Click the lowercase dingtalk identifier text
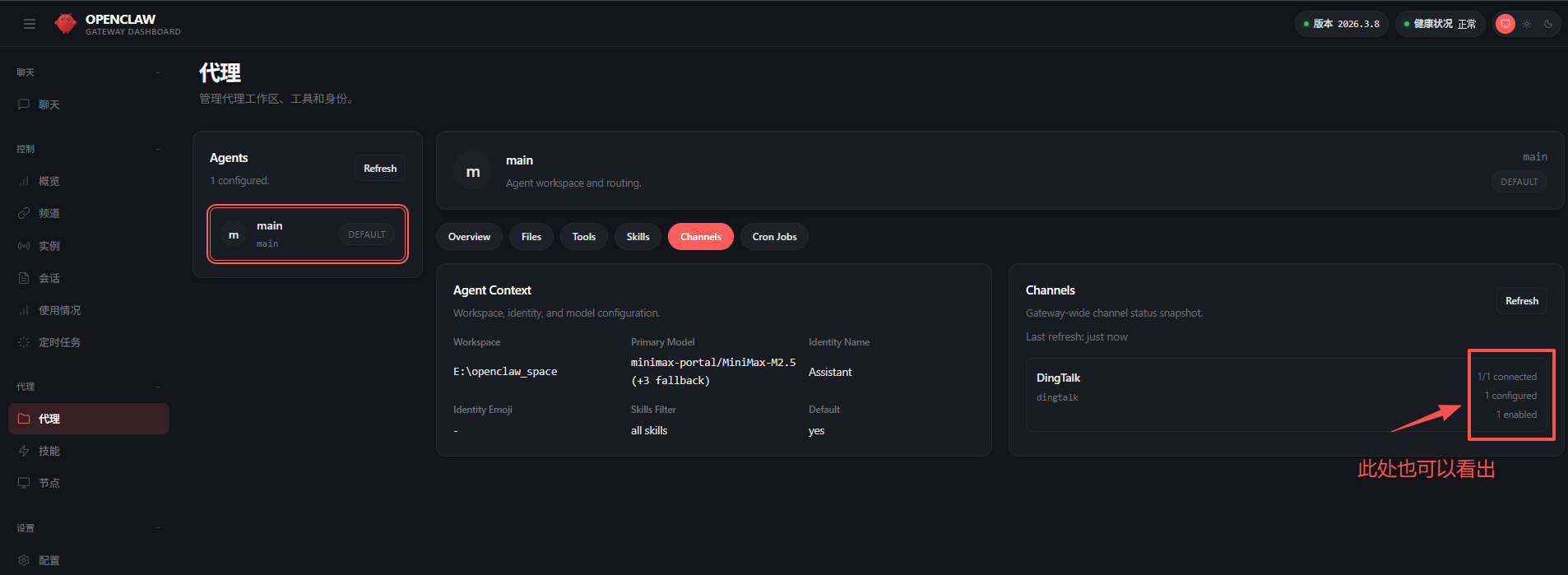The image size is (1568, 575). [x=1057, y=397]
